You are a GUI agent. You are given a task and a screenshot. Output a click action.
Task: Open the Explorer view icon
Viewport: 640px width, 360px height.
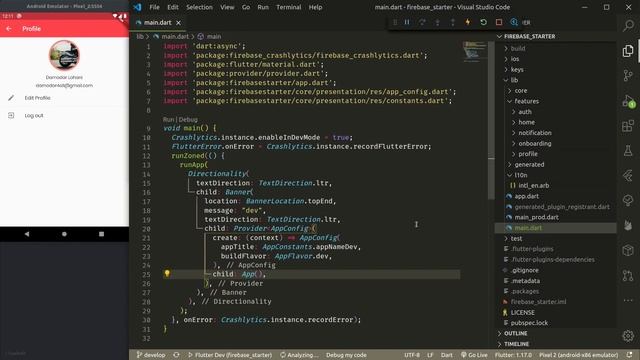pos(628,51)
